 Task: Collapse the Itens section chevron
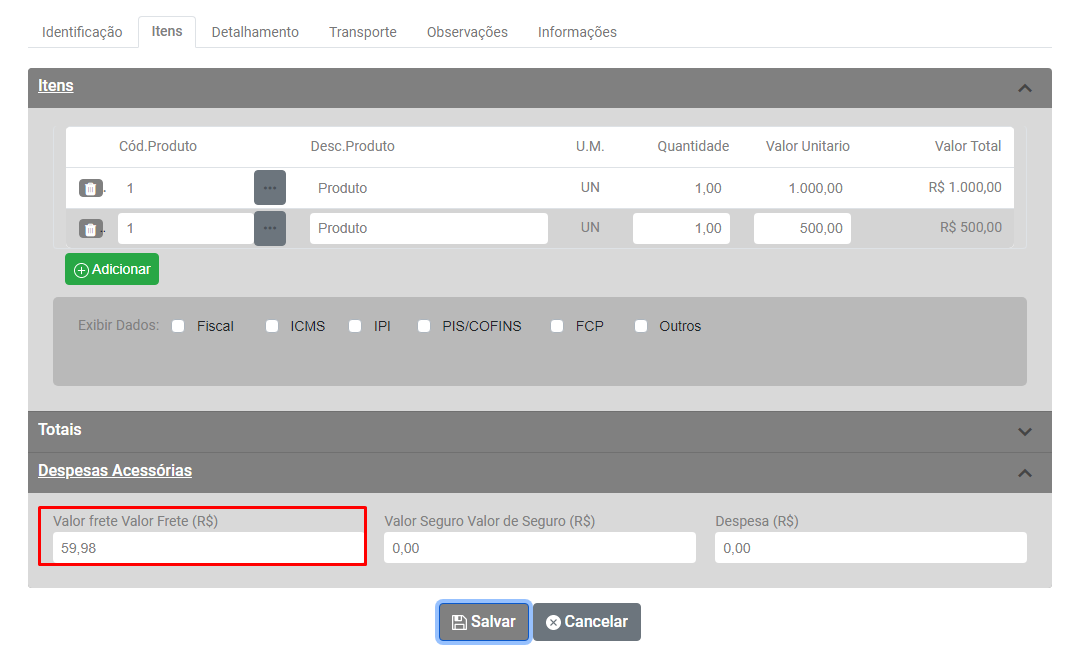pos(1024,88)
